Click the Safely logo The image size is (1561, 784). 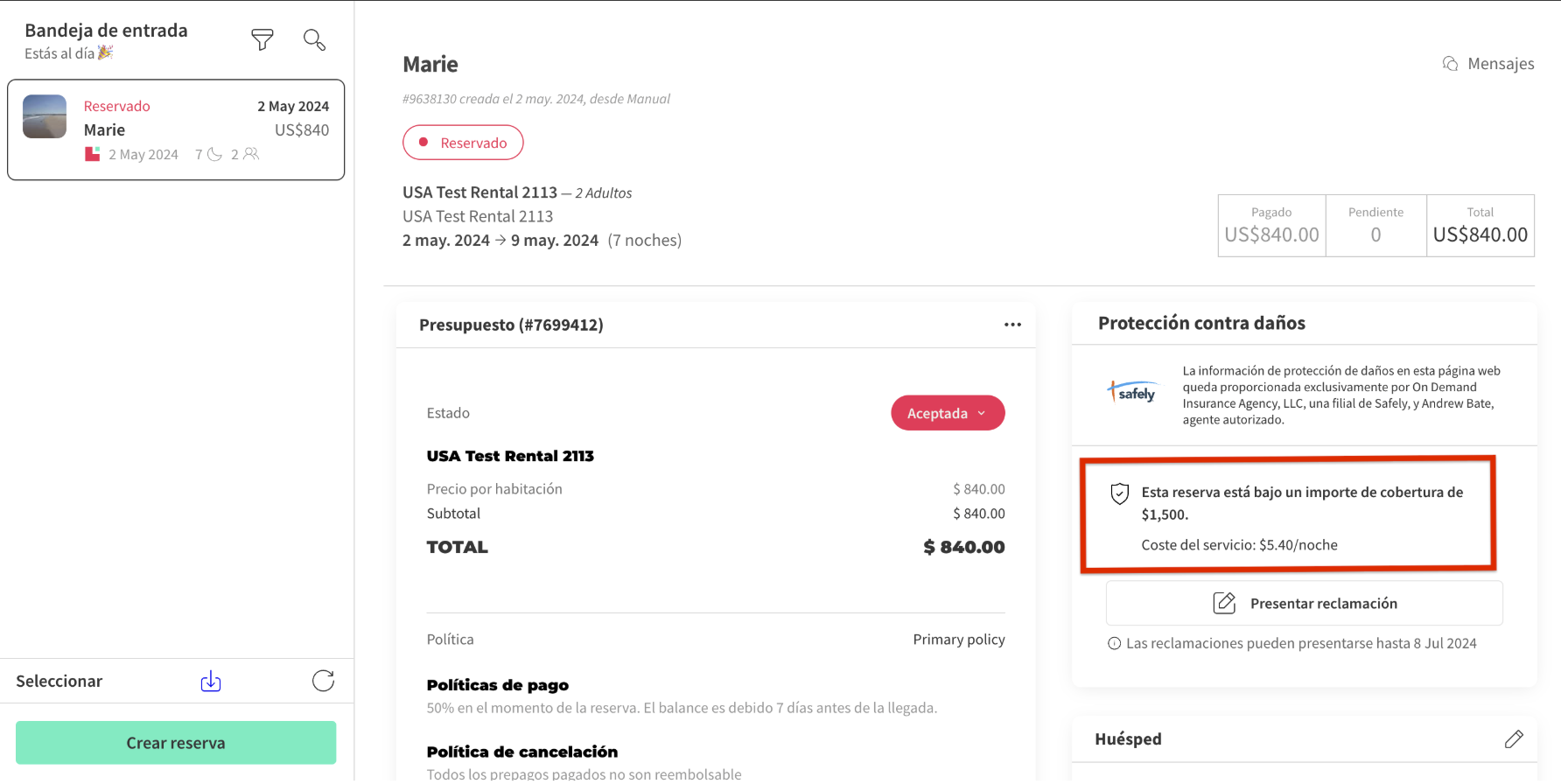tap(1134, 393)
